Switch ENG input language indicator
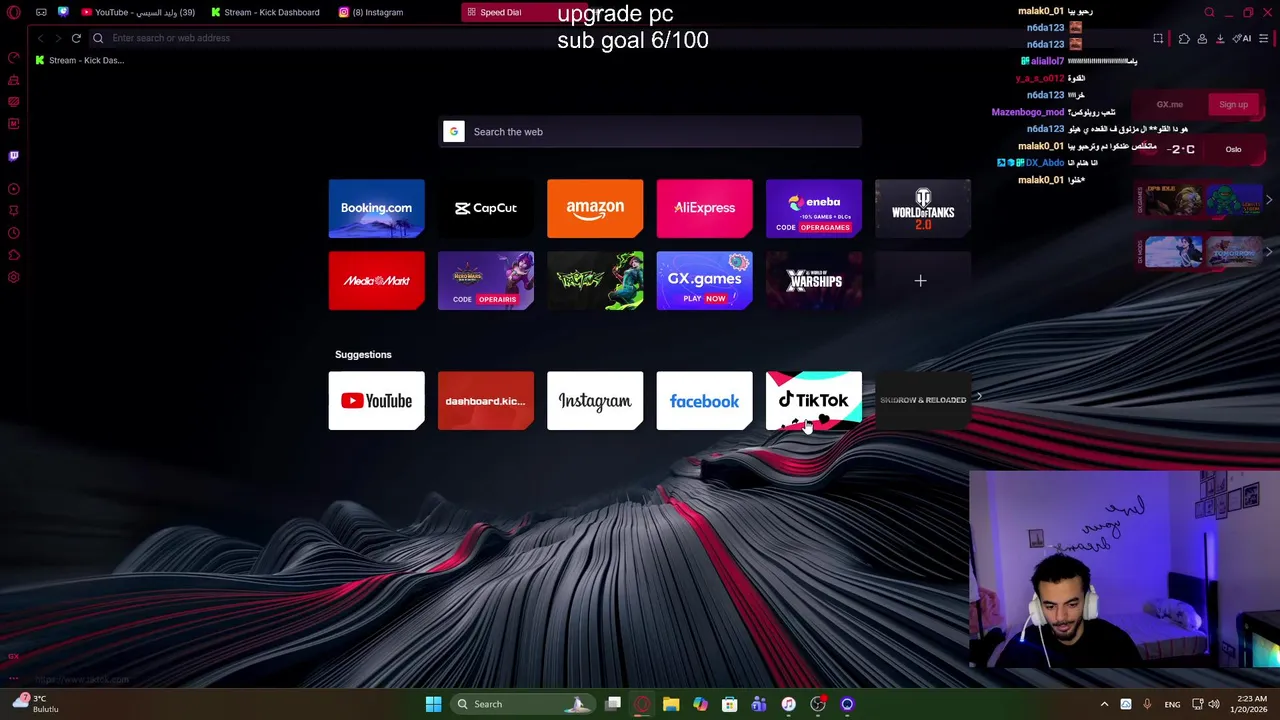Image resolution: width=1280 pixels, height=720 pixels. click(x=1172, y=704)
